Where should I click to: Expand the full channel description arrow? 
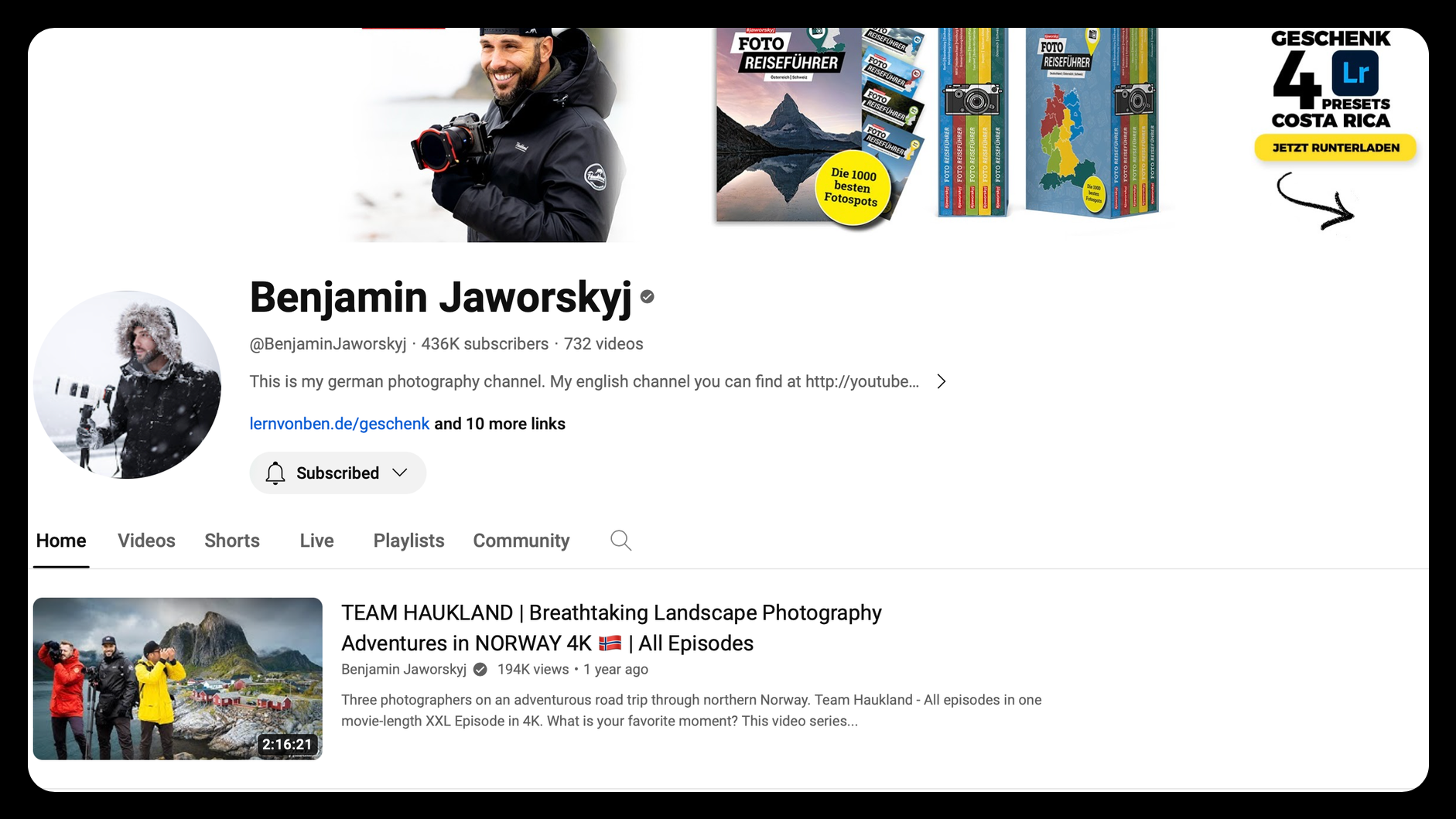point(941,381)
